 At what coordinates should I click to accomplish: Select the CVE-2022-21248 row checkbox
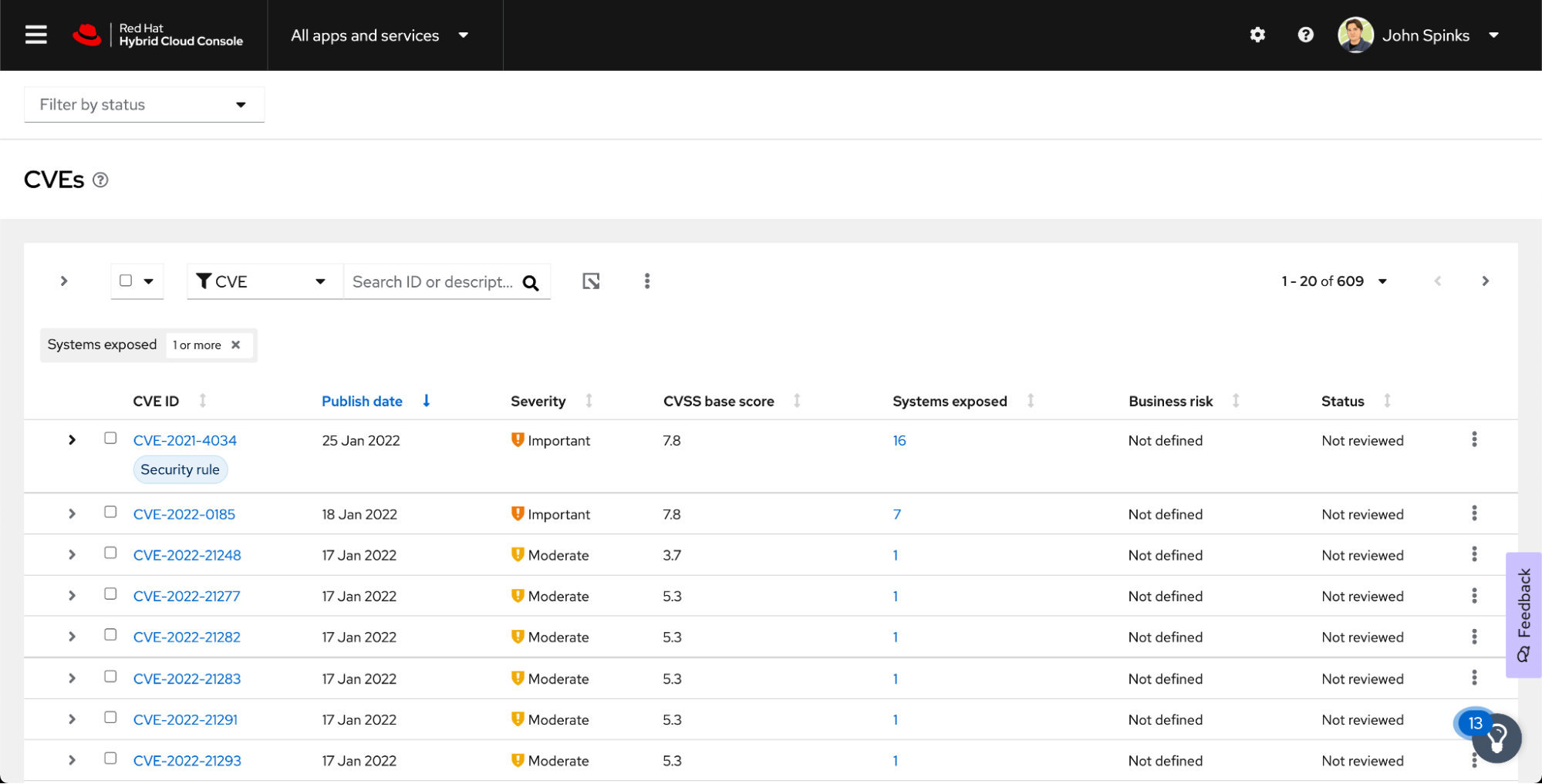[110, 554]
